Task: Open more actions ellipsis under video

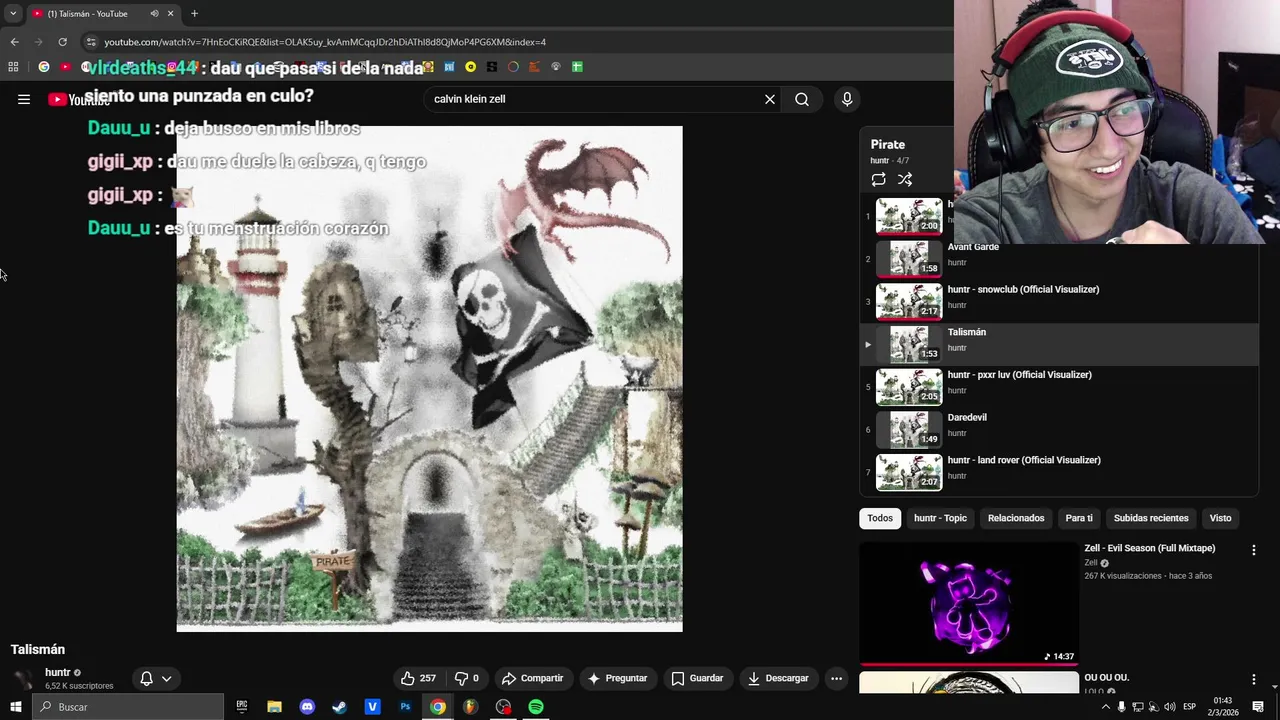Action: [x=836, y=678]
